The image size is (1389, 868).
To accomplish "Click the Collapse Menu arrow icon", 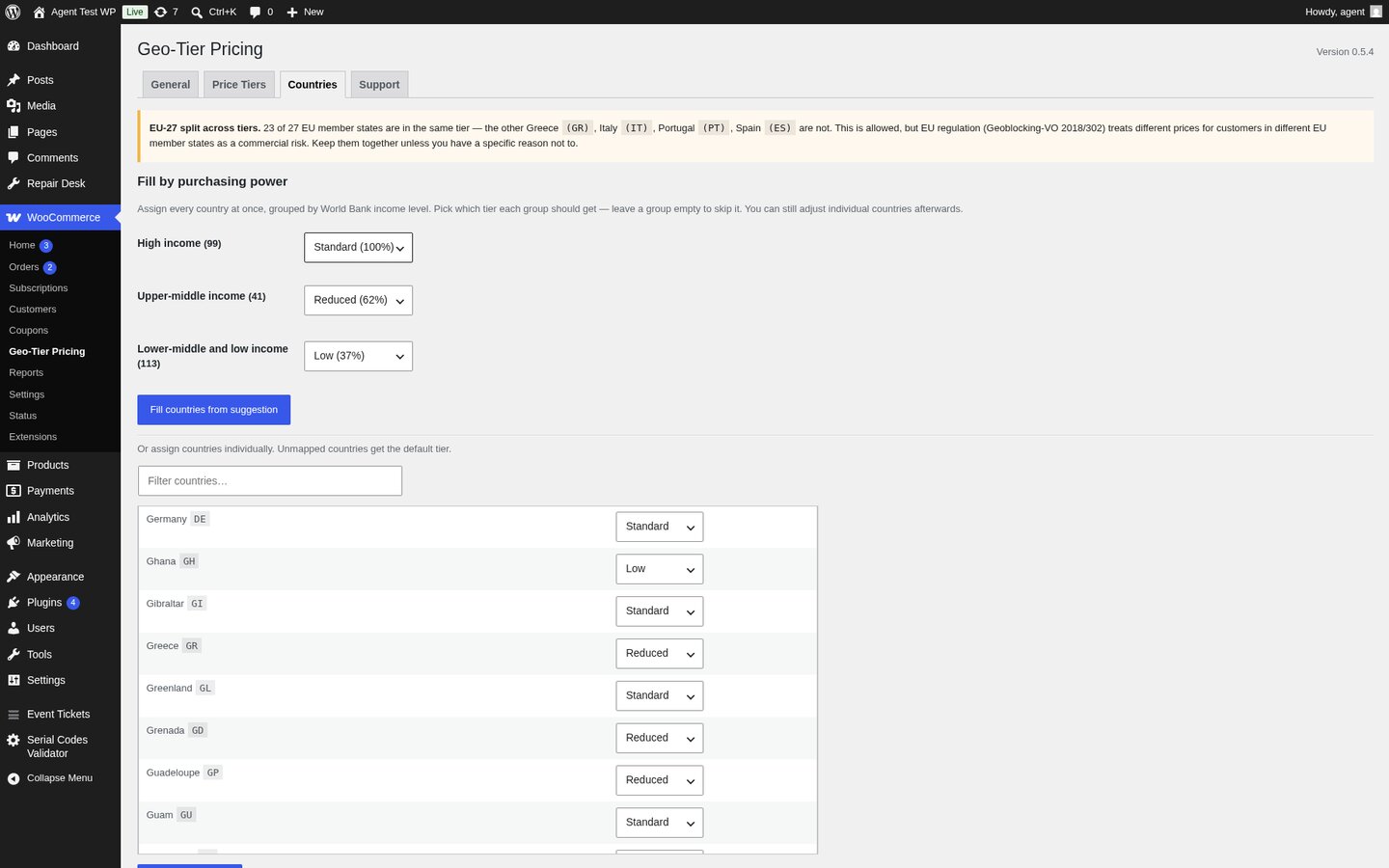I will pos(14,778).
